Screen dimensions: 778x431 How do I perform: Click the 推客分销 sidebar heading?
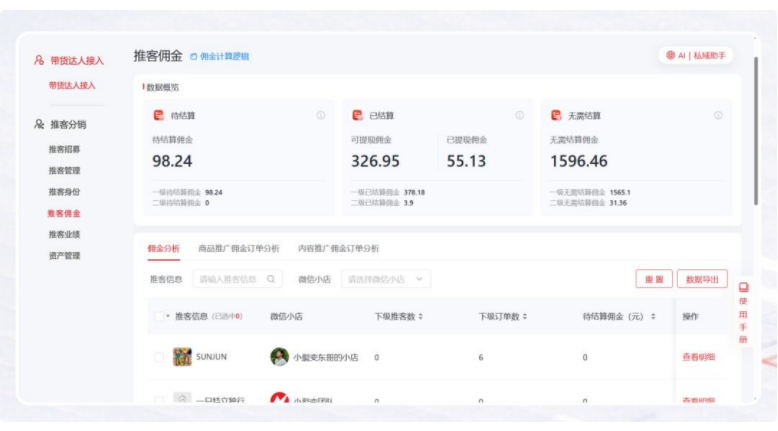tap(68, 124)
